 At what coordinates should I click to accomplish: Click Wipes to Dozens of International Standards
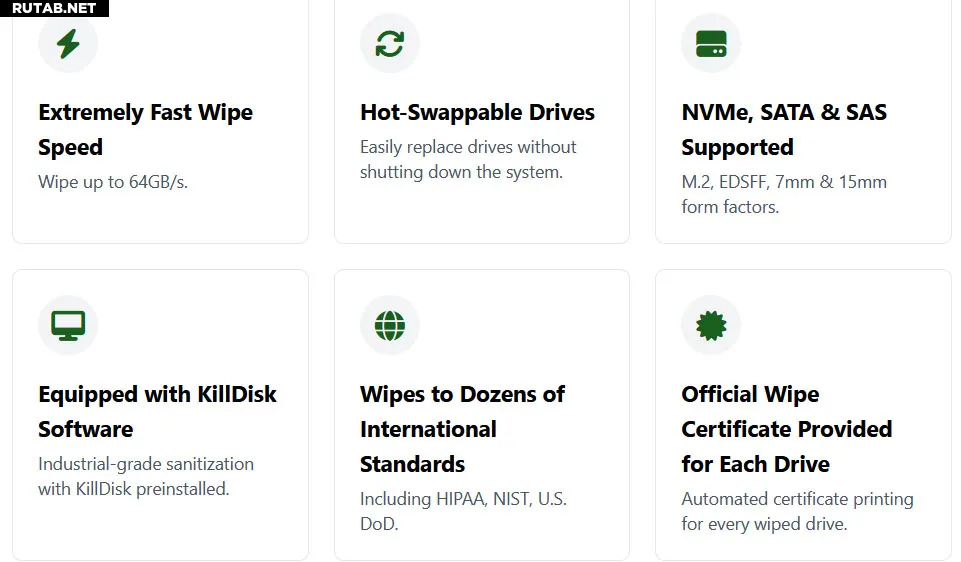tap(462, 429)
